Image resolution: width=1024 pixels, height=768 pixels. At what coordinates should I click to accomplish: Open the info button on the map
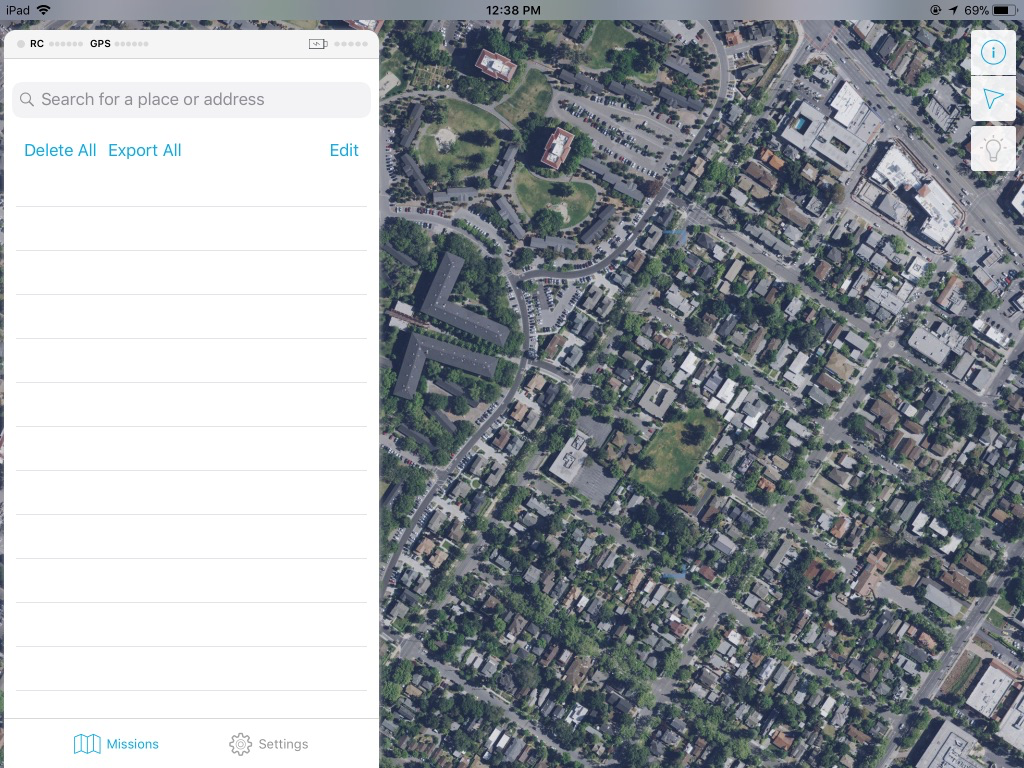993,52
